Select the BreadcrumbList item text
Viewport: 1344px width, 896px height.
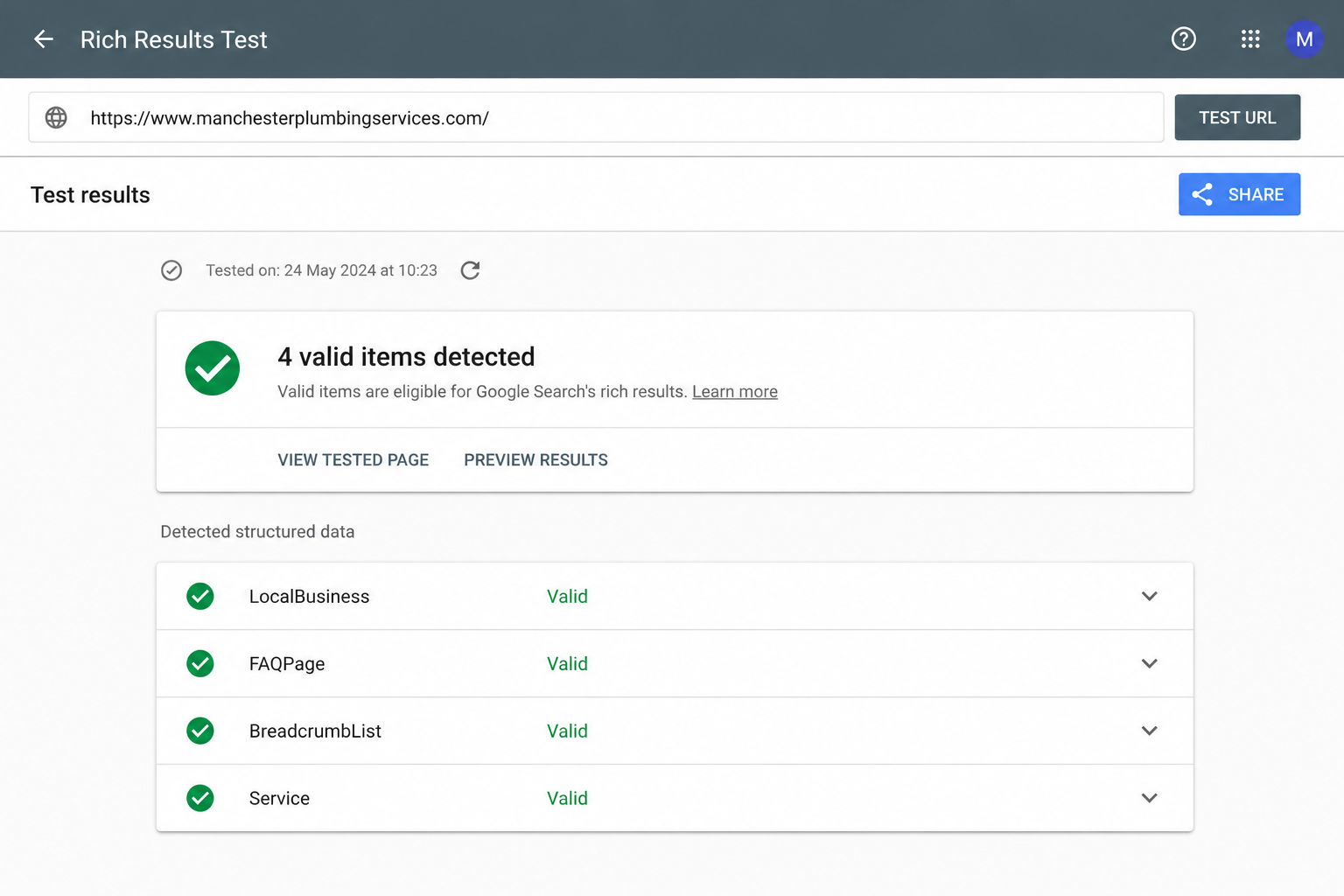tap(315, 731)
